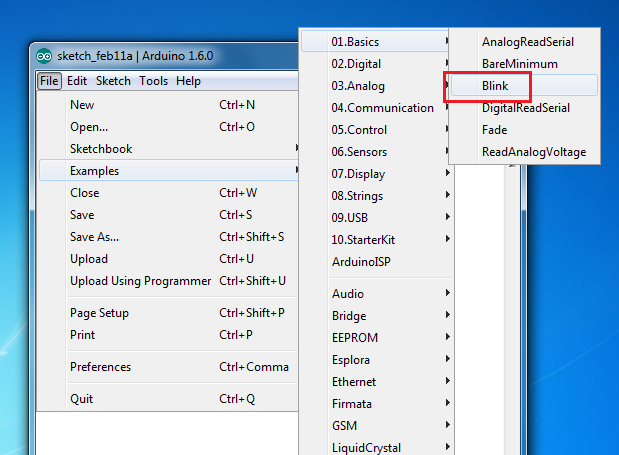Expand the 01.Basics examples category

tap(376, 42)
